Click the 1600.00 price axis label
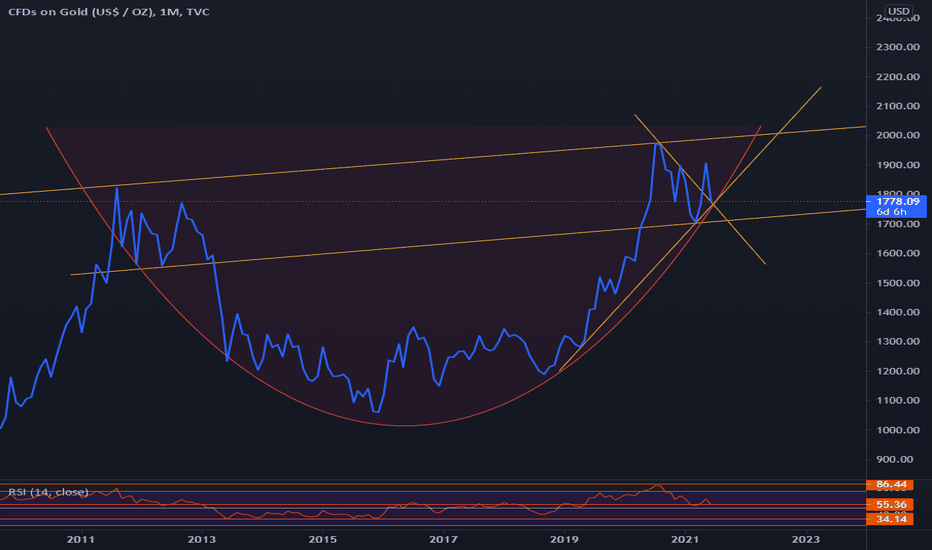Viewport: 932px width, 550px height. tap(898, 253)
